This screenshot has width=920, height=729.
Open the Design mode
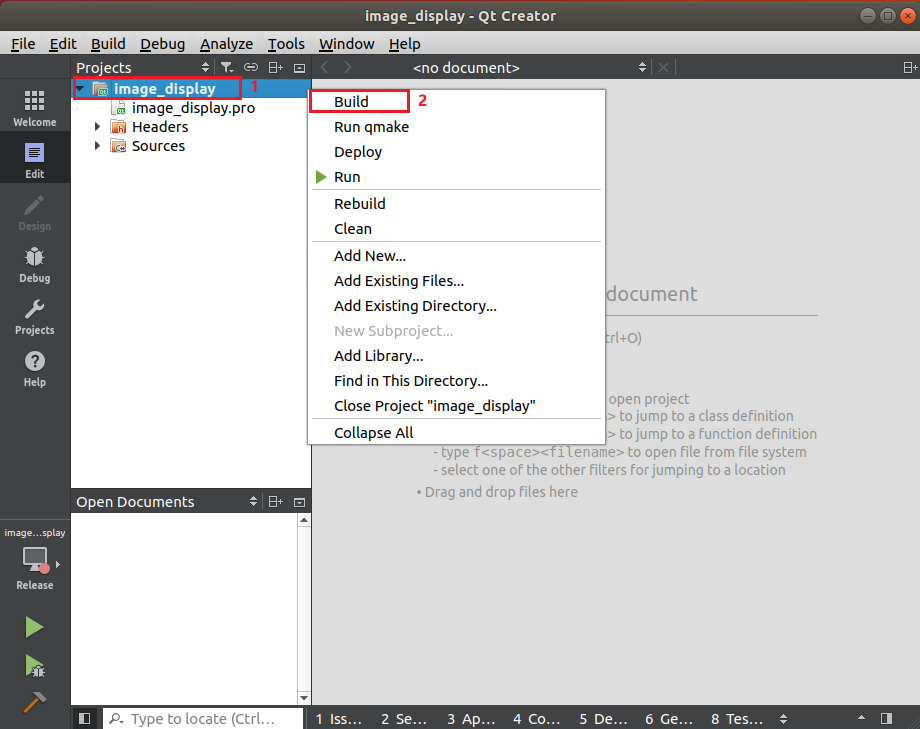(35, 212)
